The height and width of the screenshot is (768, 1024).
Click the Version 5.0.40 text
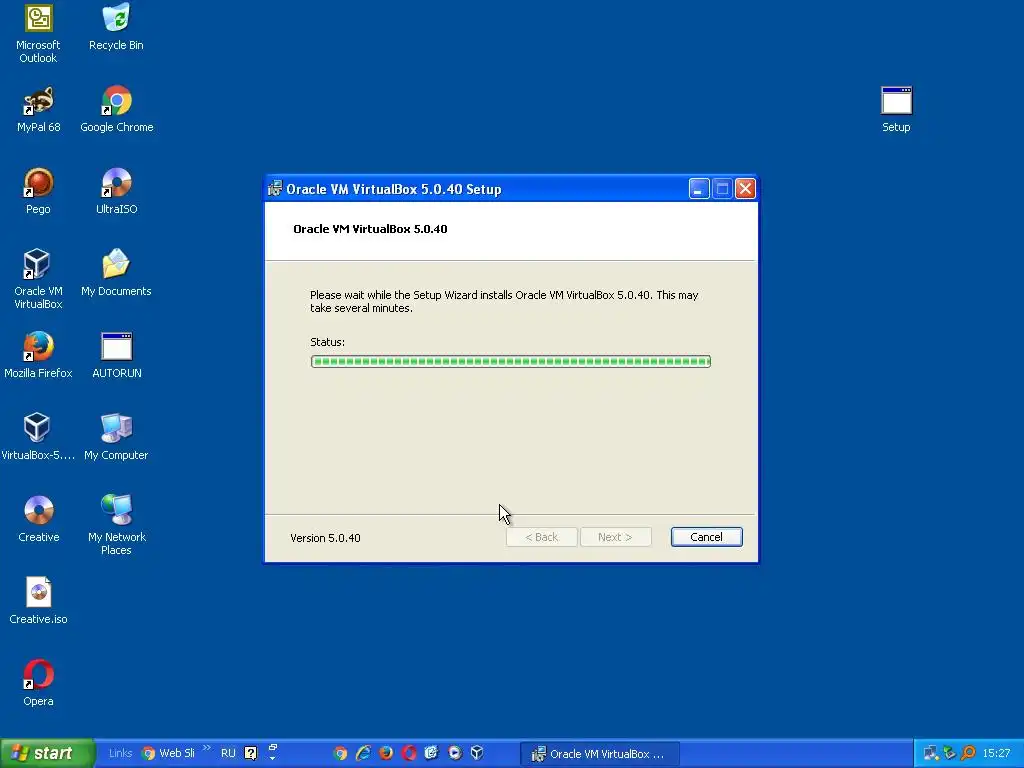click(325, 538)
